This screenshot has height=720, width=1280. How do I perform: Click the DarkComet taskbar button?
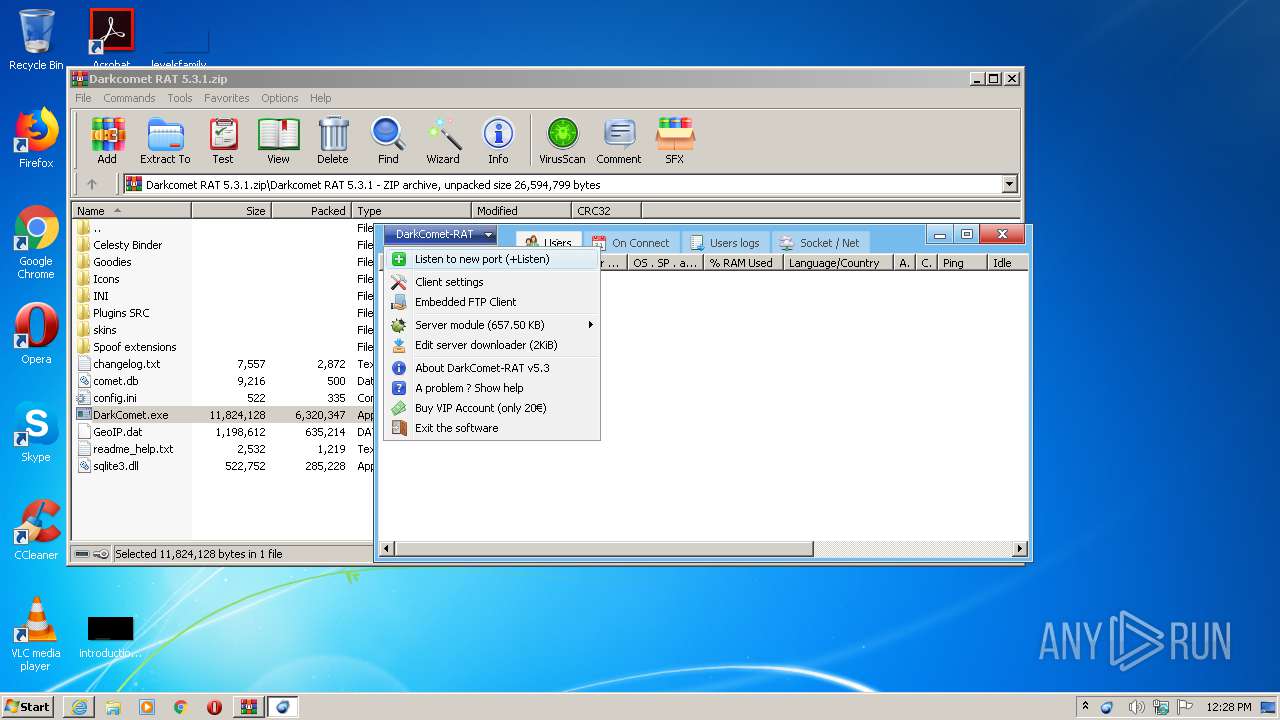(282, 707)
